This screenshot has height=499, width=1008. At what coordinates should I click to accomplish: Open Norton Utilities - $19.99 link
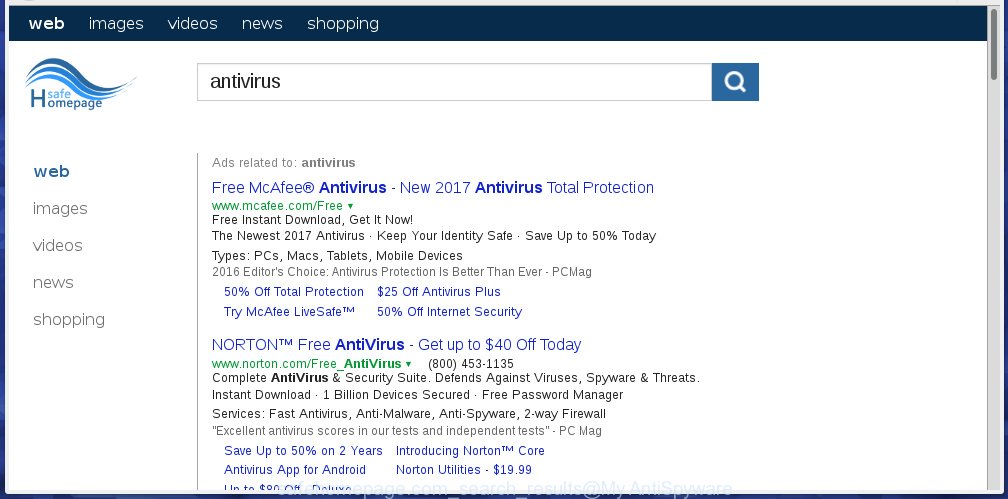tap(464, 470)
